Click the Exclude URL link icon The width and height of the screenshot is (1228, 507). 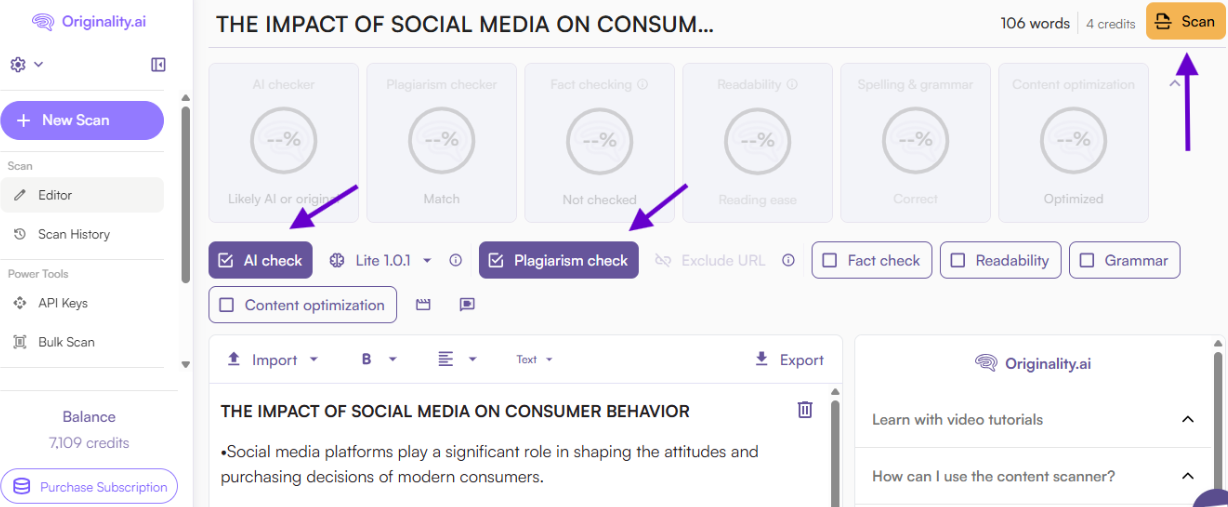663,260
